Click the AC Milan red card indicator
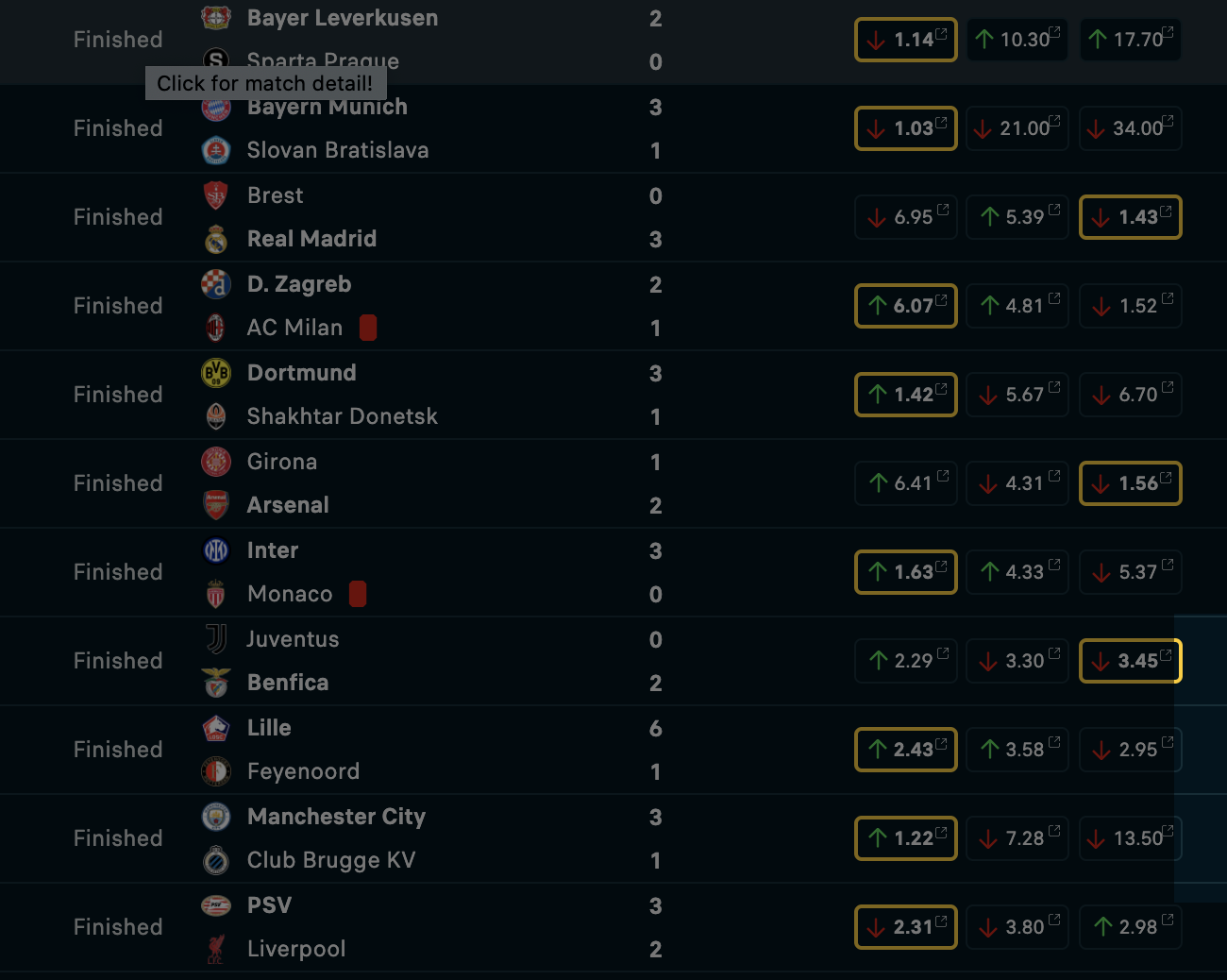Viewport: 1227px width, 980px height. click(x=368, y=328)
